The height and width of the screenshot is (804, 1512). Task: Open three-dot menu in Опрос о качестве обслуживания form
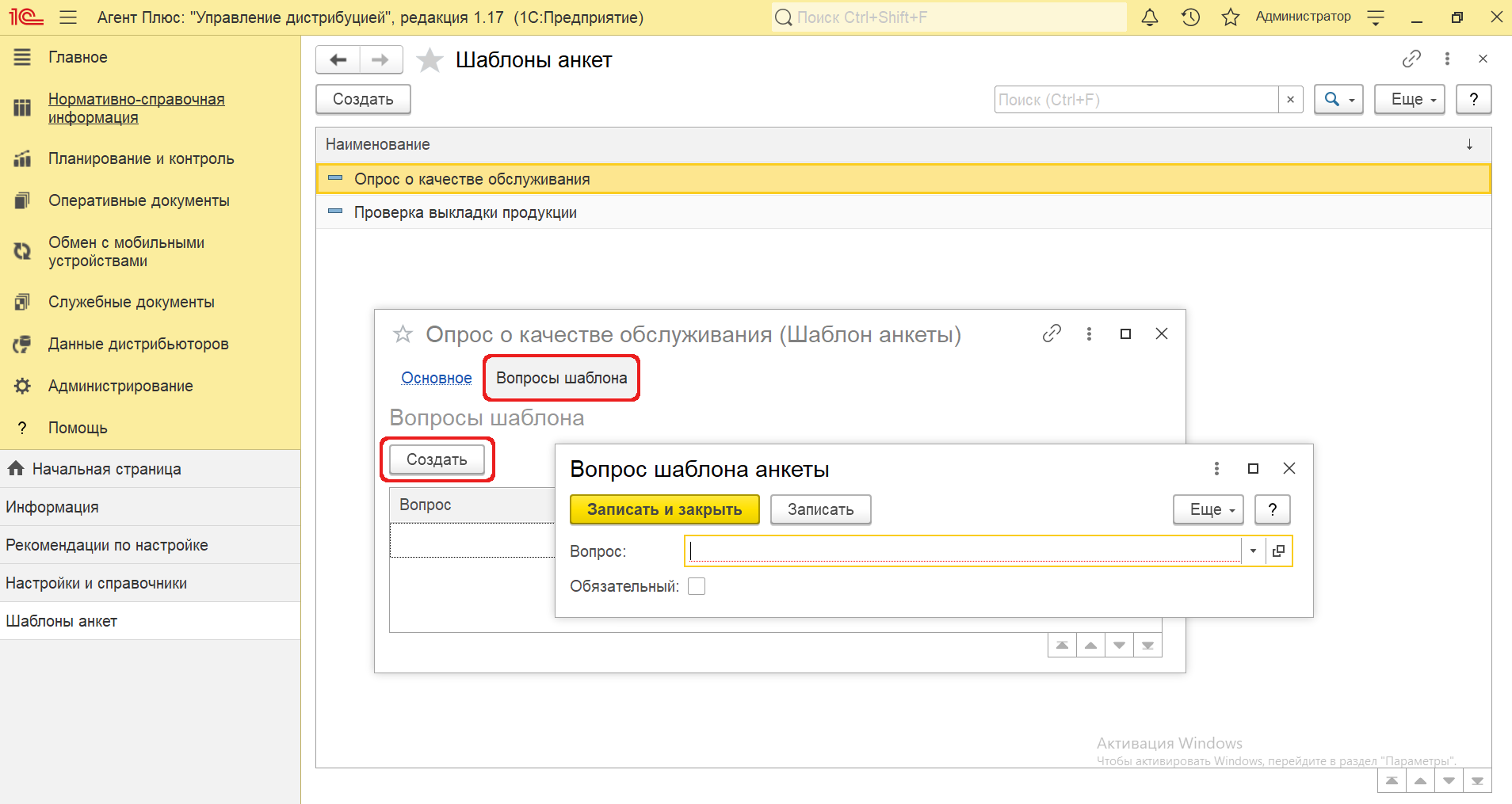click(x=1089, y=333)
